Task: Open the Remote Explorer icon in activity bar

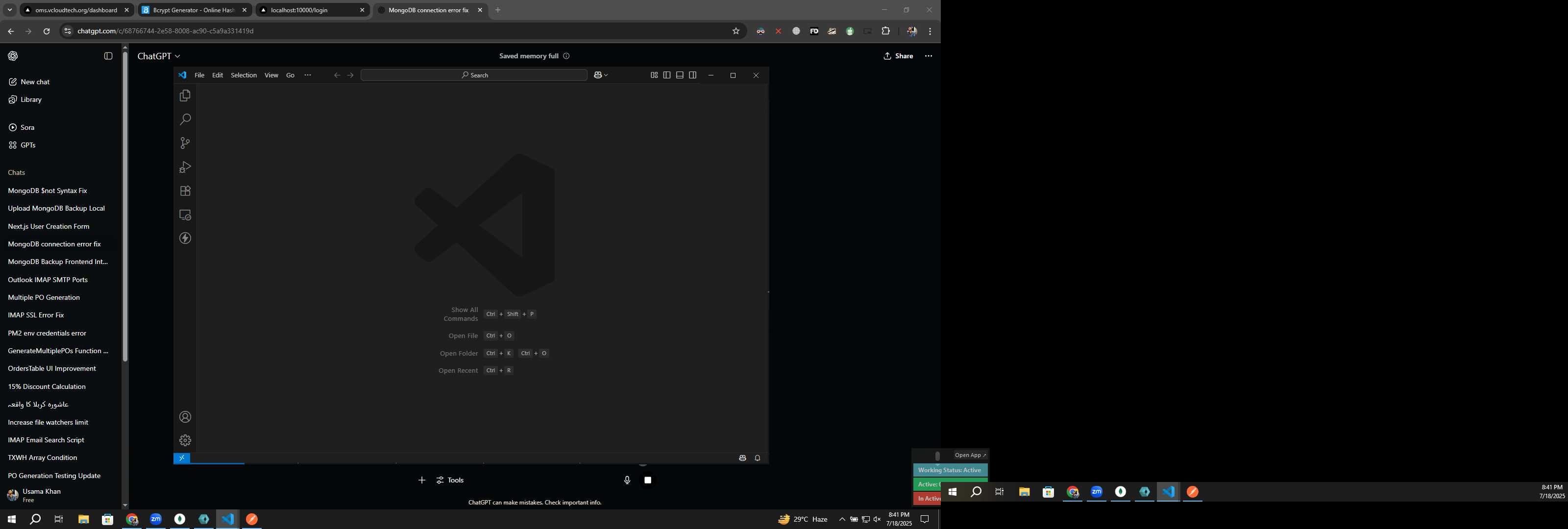Action: pos(185,215)
